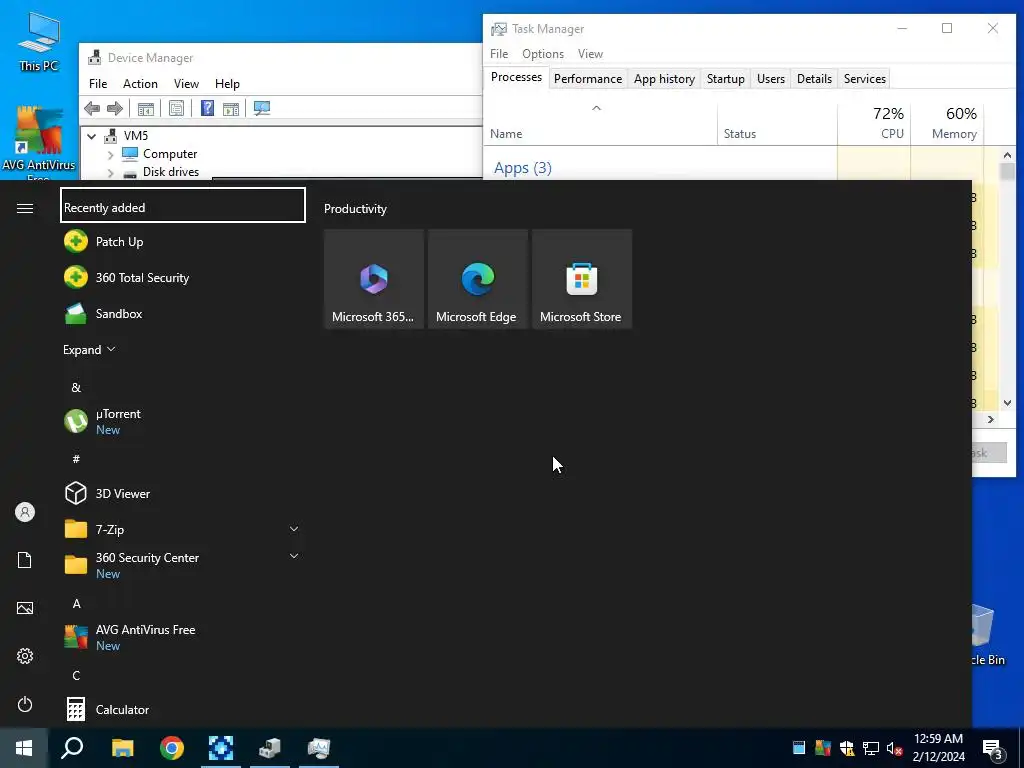Open the user account icon in Start sidebar
This screenshot has height=768, width=1024.
(x=25, y=512)
